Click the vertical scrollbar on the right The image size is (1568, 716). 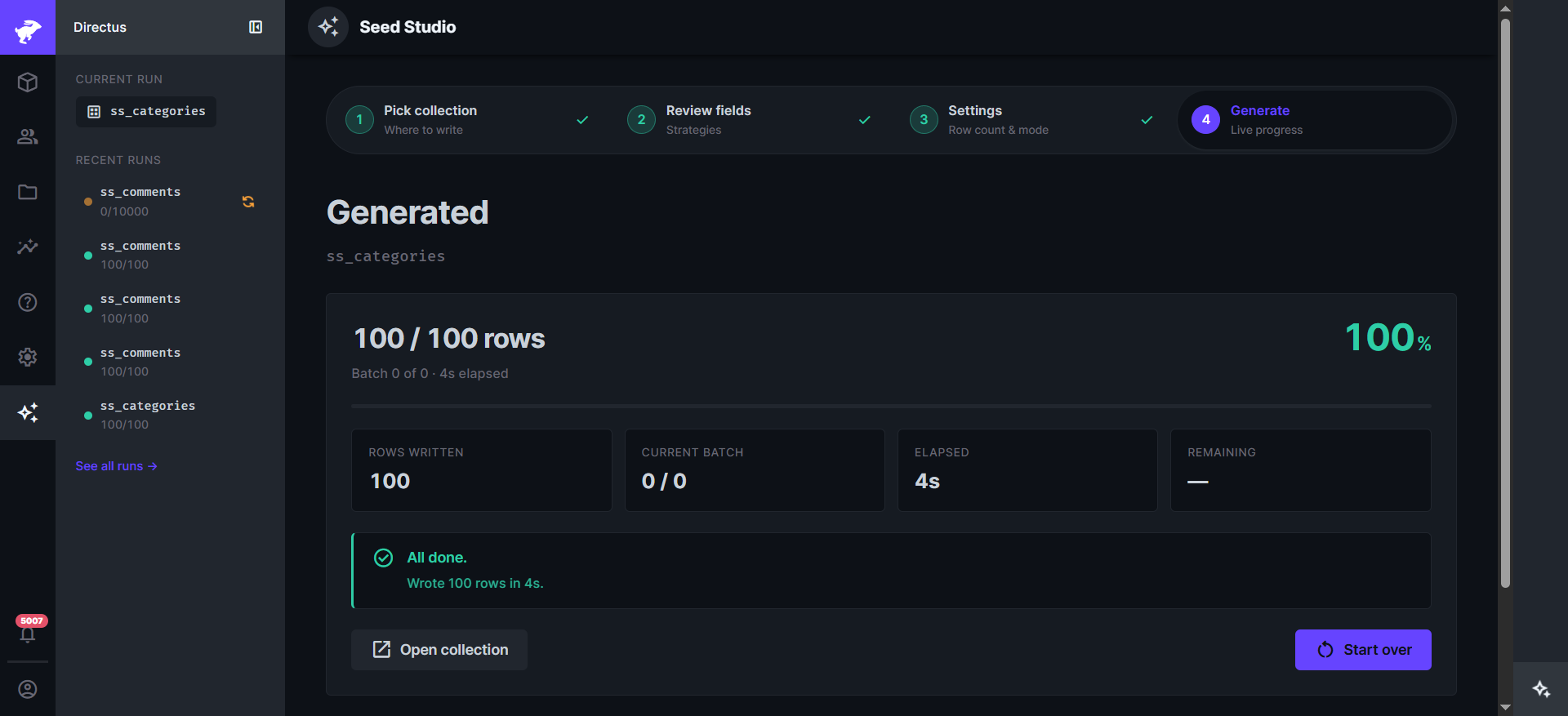click(x=1505, y=302)
